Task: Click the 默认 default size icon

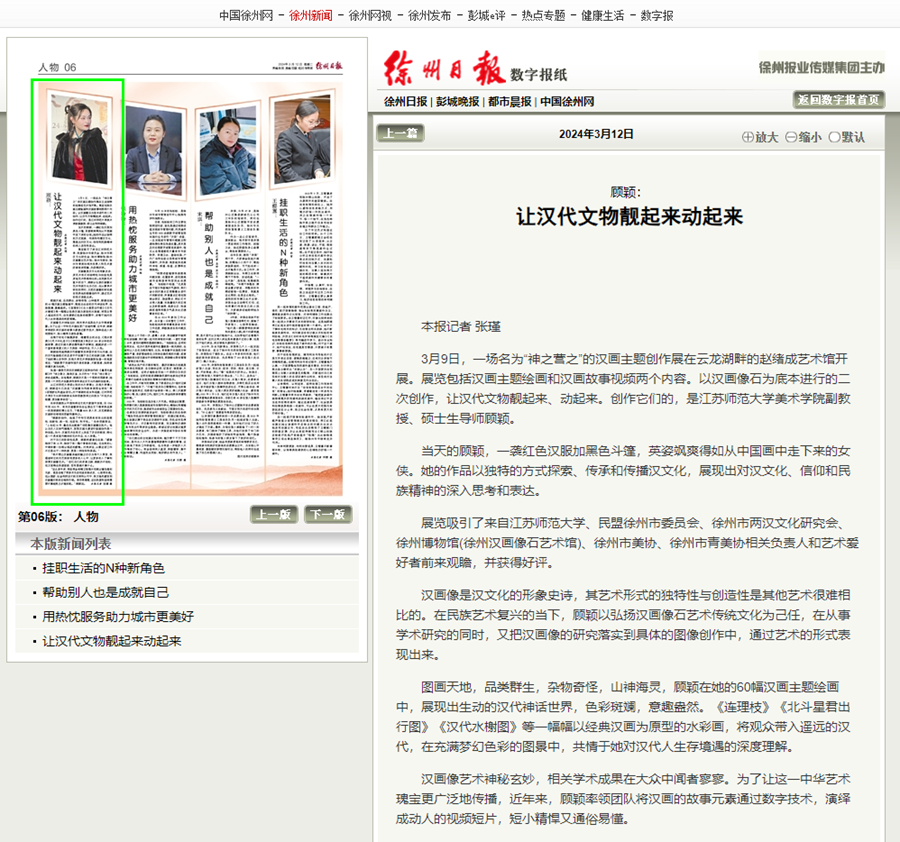Action: (834, 137)
